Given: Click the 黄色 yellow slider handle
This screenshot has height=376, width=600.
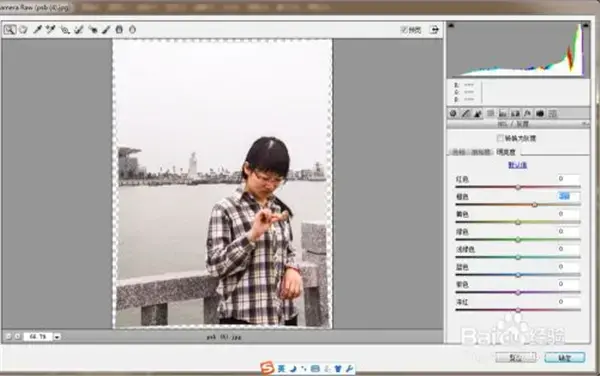Looking at the screenshot, I should click(x=518, y=222).
